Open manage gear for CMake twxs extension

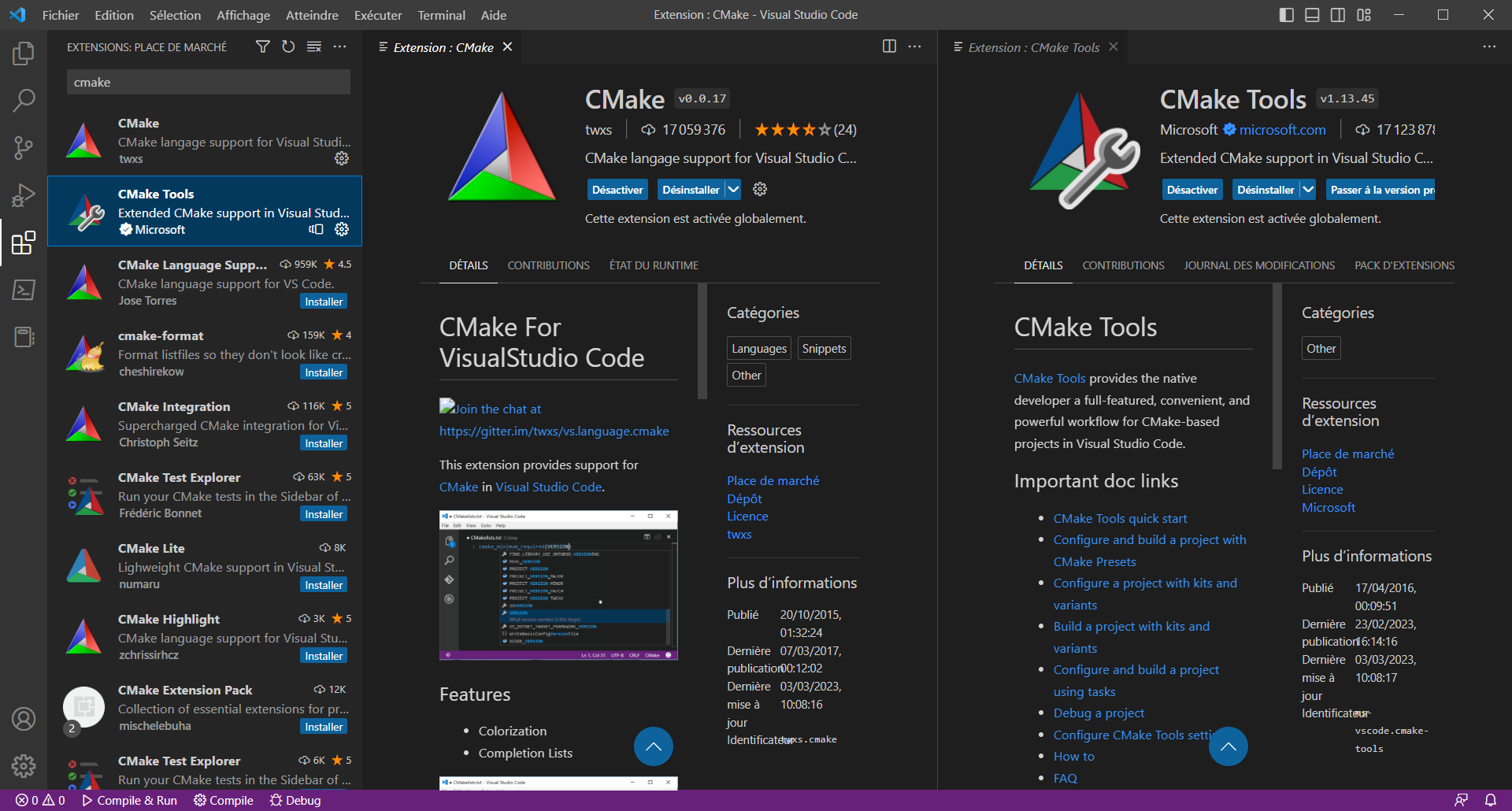342,158
